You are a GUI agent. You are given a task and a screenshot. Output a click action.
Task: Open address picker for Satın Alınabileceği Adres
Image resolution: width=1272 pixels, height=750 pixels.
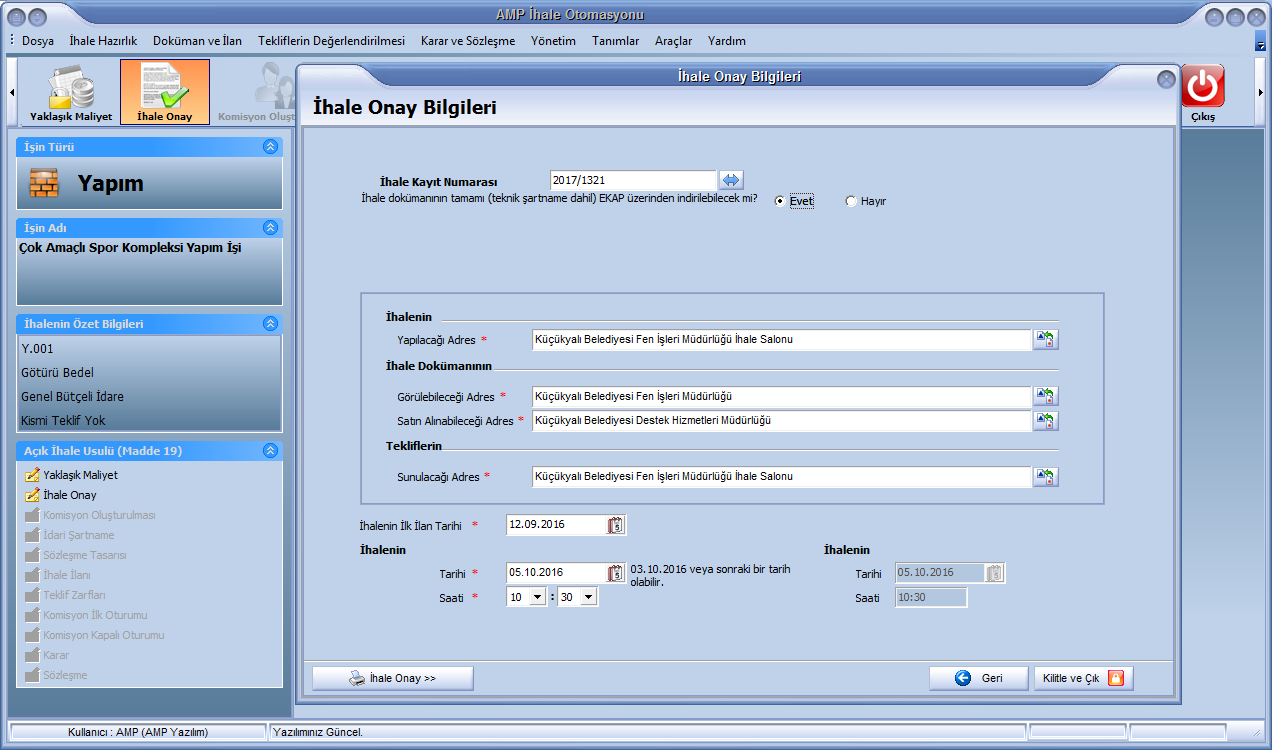click(1046, 421)
